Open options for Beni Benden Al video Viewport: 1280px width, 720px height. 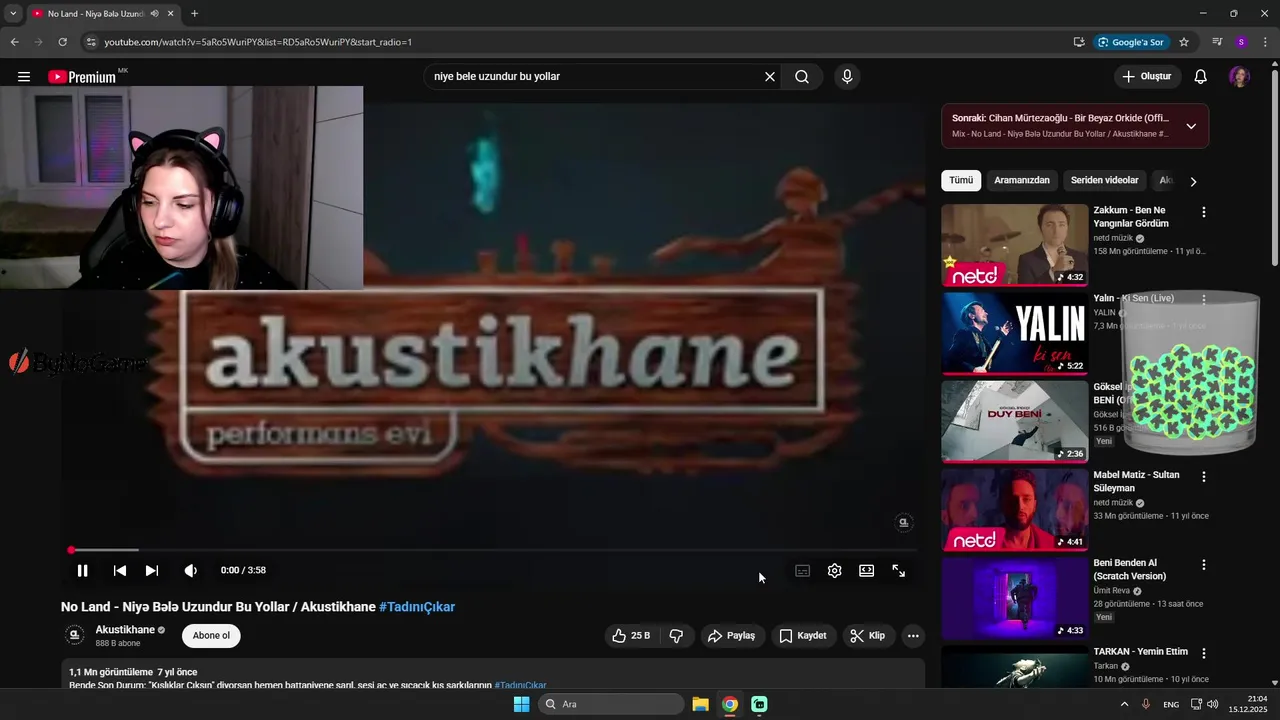(x=1204, y=565)
